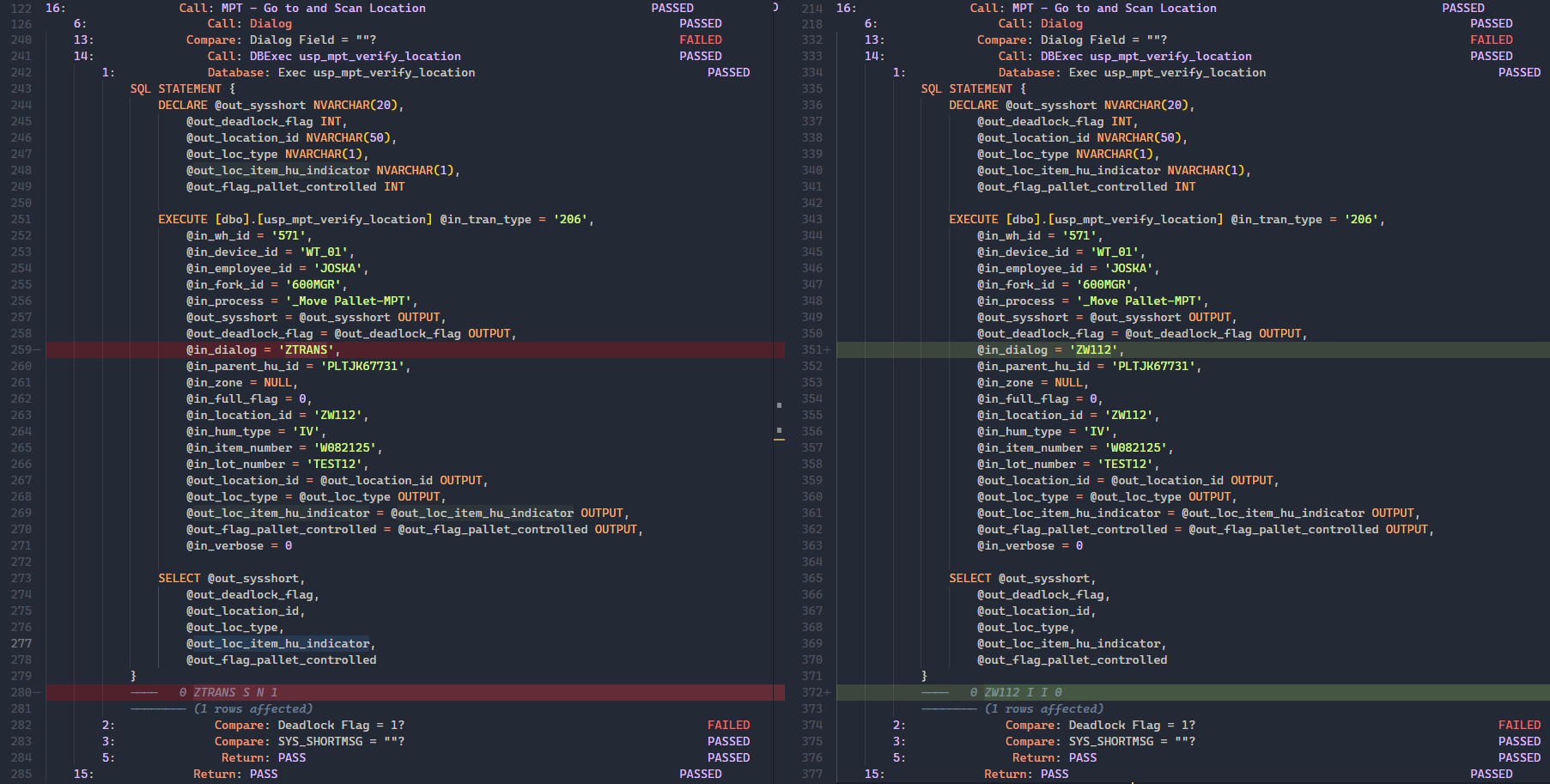
Task: Click '@out_deadlock_flag INT' on line 245
Action: click(264, 121)
